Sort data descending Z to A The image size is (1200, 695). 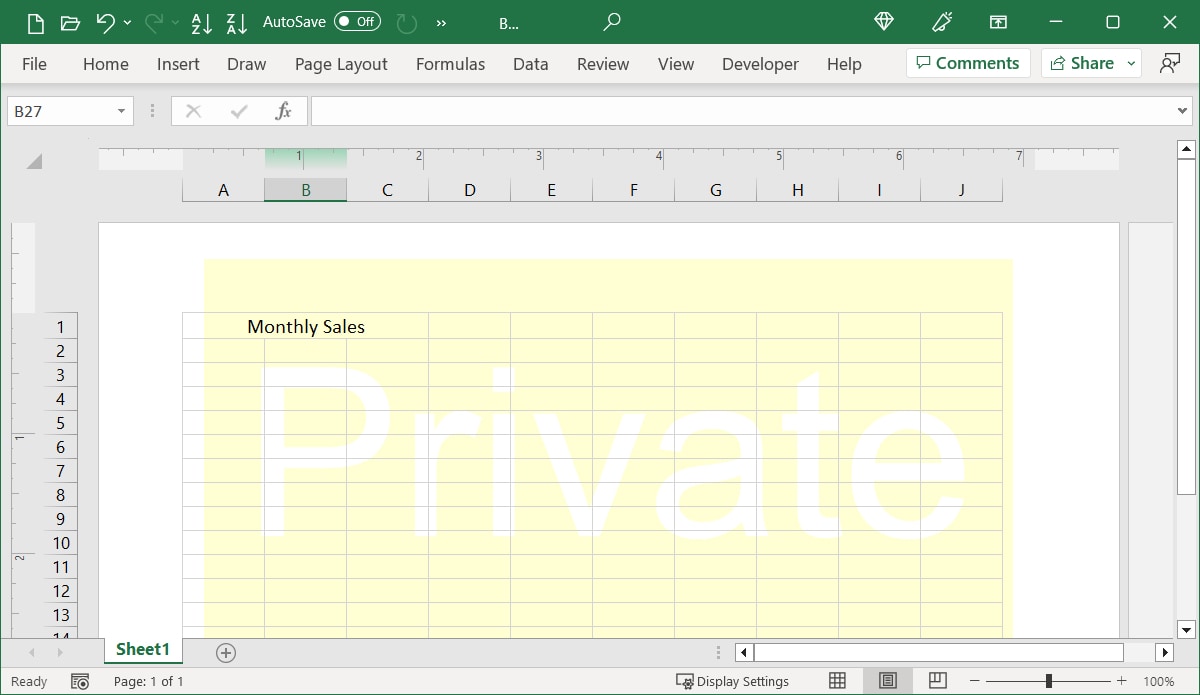coord(236,22)
